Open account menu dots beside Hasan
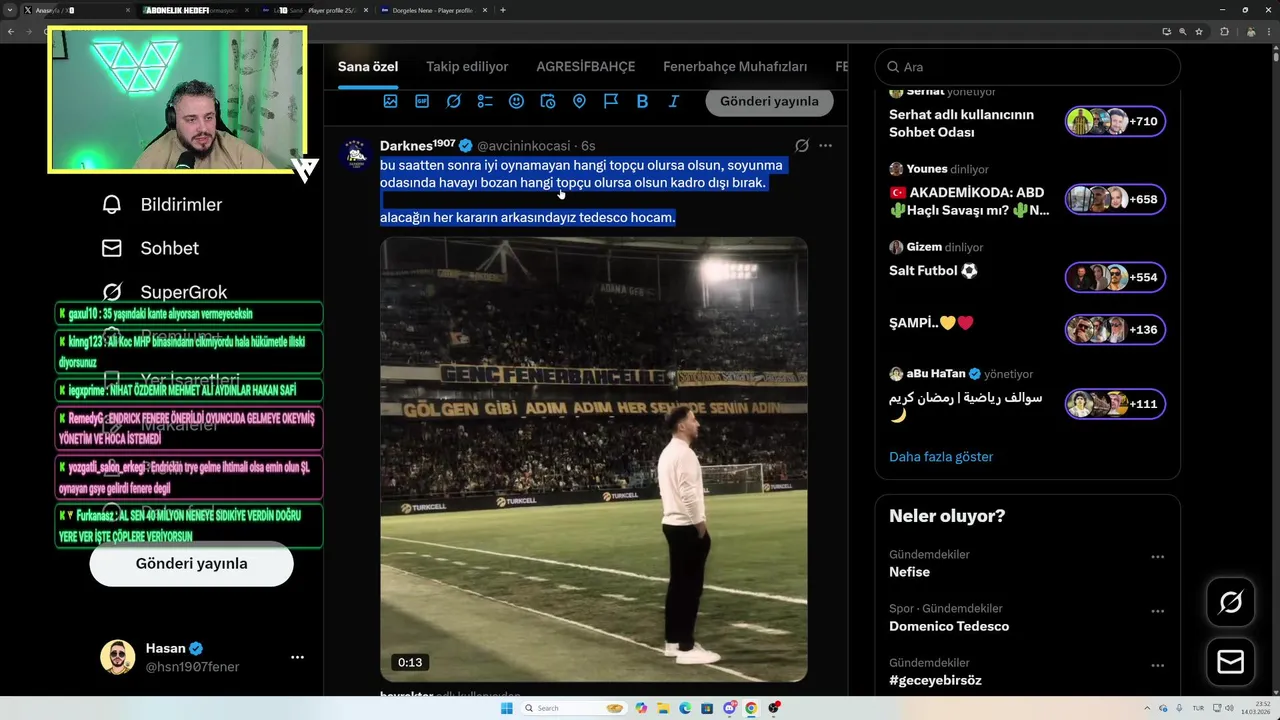Viewport: 1280px width, 720px height. (x=297, y=657)
